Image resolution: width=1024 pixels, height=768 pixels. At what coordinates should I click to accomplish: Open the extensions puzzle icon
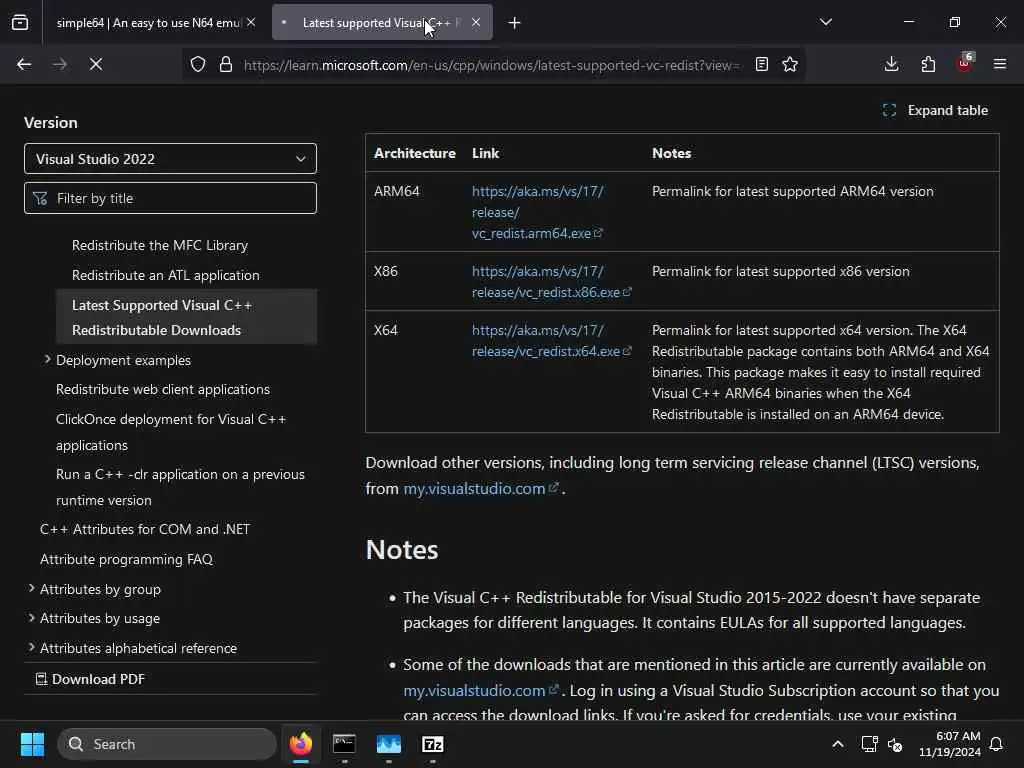pyautogui.click(x=928, y=64)
